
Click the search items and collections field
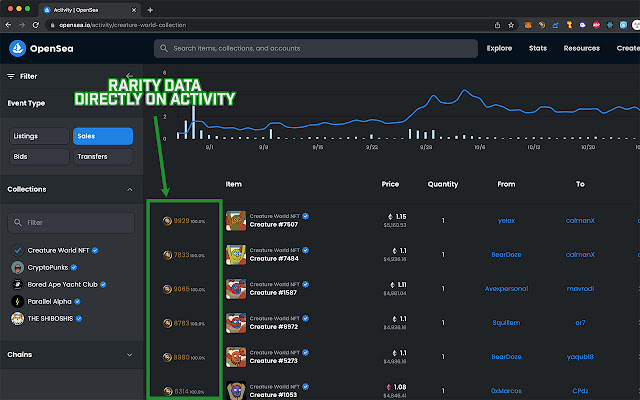point(310,48)
